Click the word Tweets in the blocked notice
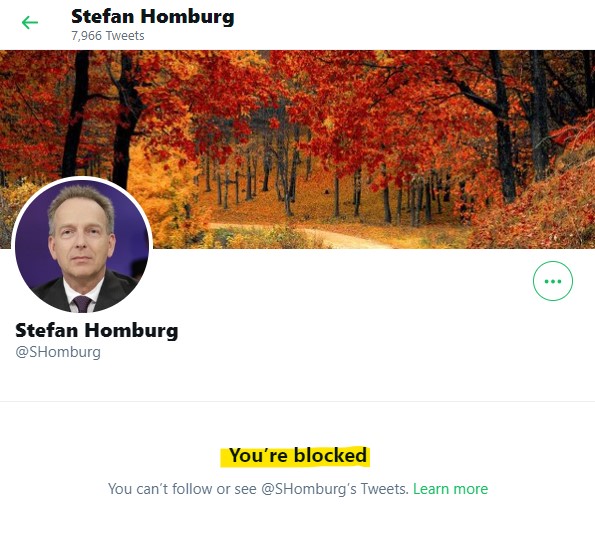The width and height of the screenshot is (595, 533). click(384, 489)
